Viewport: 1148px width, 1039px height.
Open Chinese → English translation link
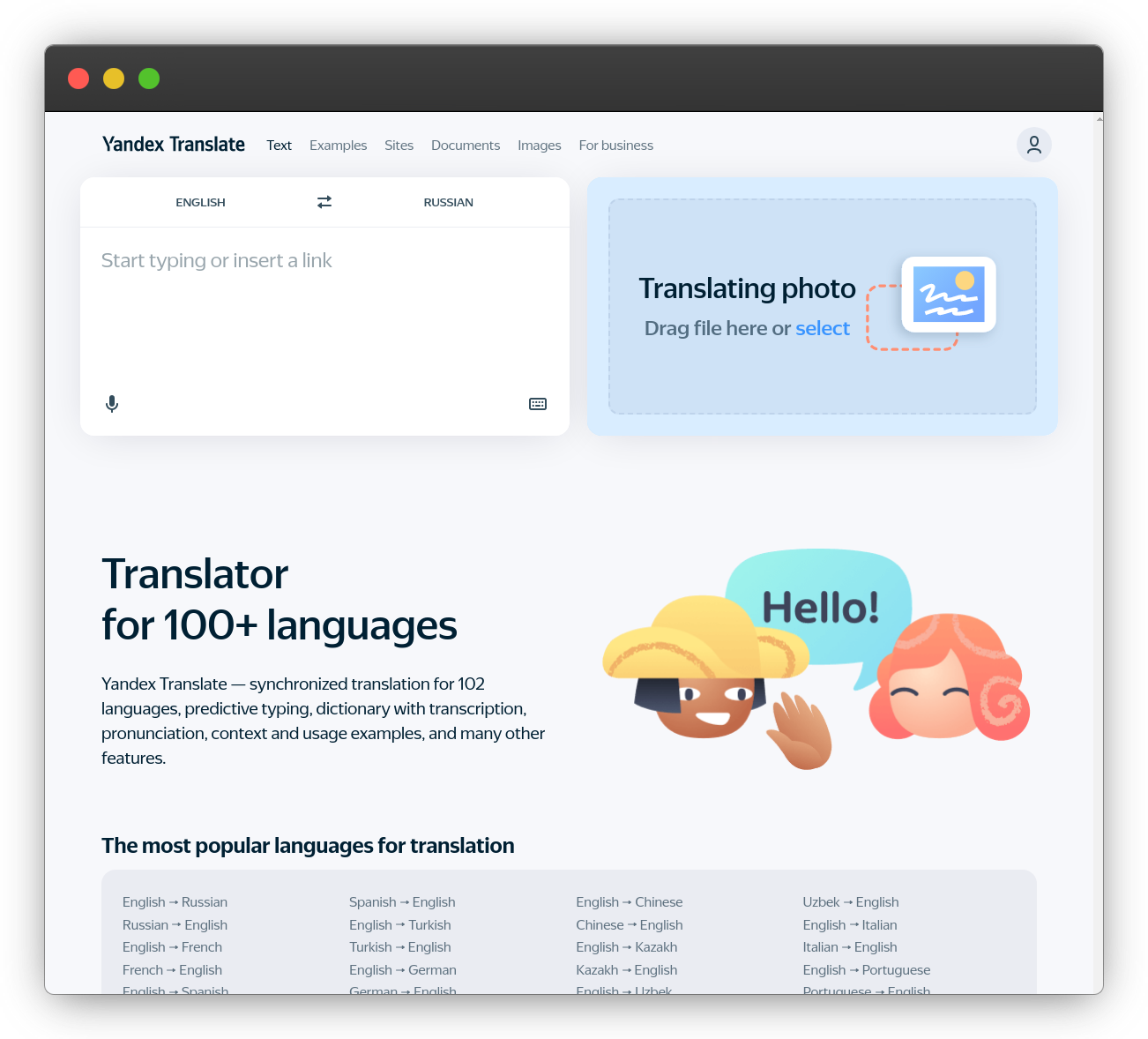point(630,925)
